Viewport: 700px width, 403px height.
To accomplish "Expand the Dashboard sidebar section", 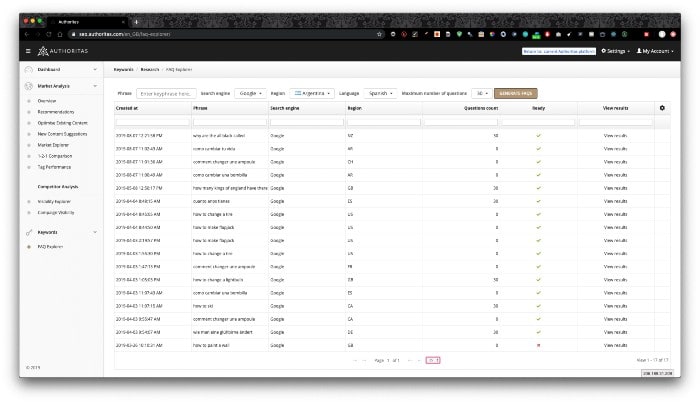I will tap(95, 70).
